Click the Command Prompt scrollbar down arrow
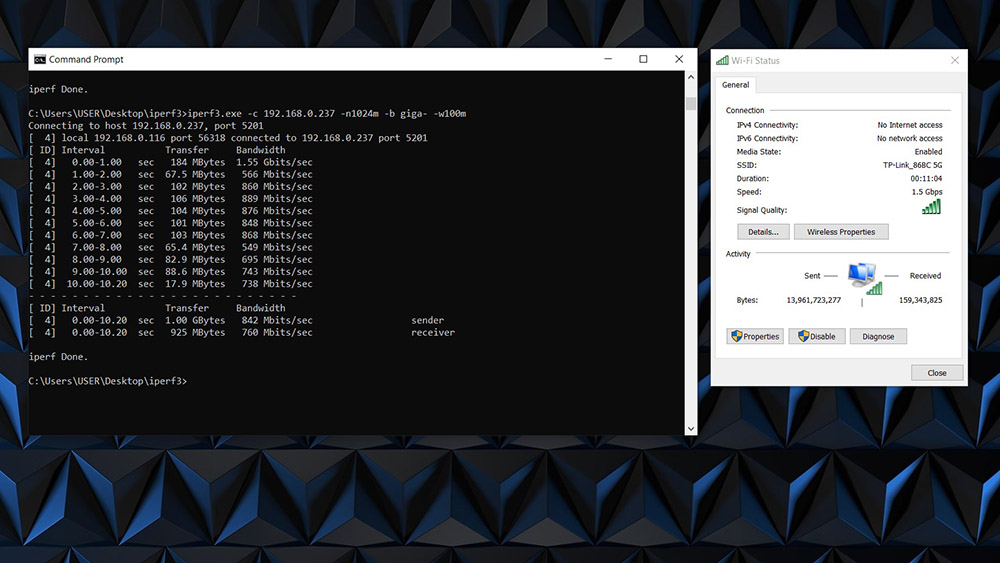1000x563 pixels. point(691,428)
